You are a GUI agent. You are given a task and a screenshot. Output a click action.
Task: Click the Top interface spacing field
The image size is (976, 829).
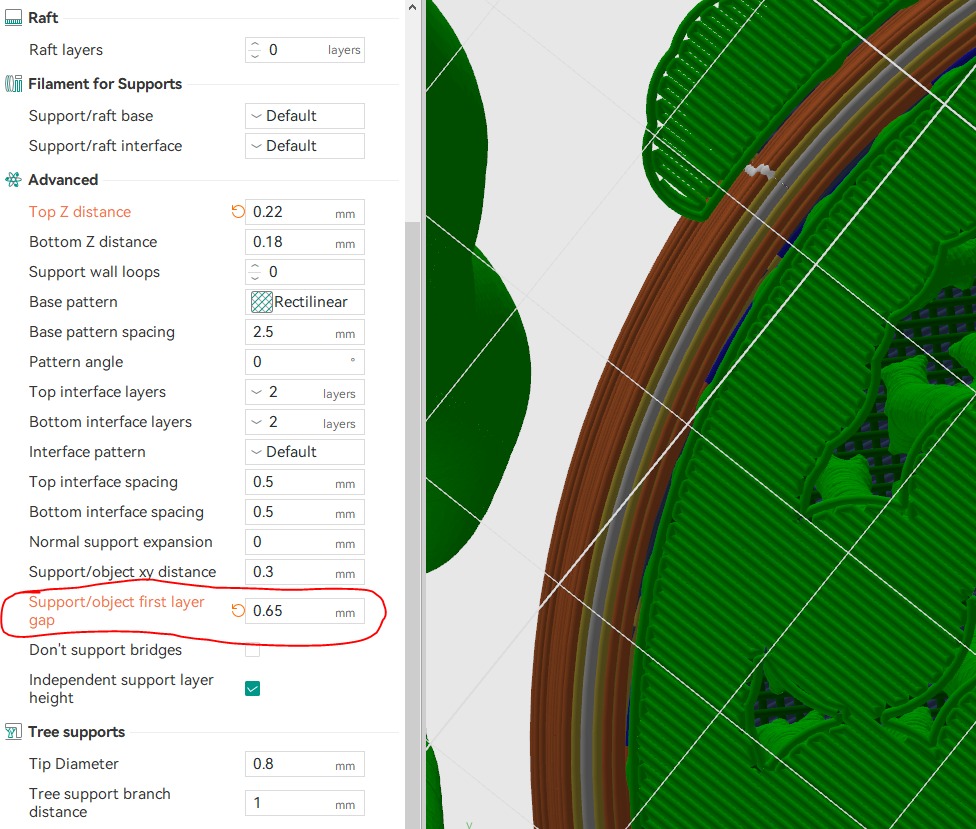(x=304, y=482)
